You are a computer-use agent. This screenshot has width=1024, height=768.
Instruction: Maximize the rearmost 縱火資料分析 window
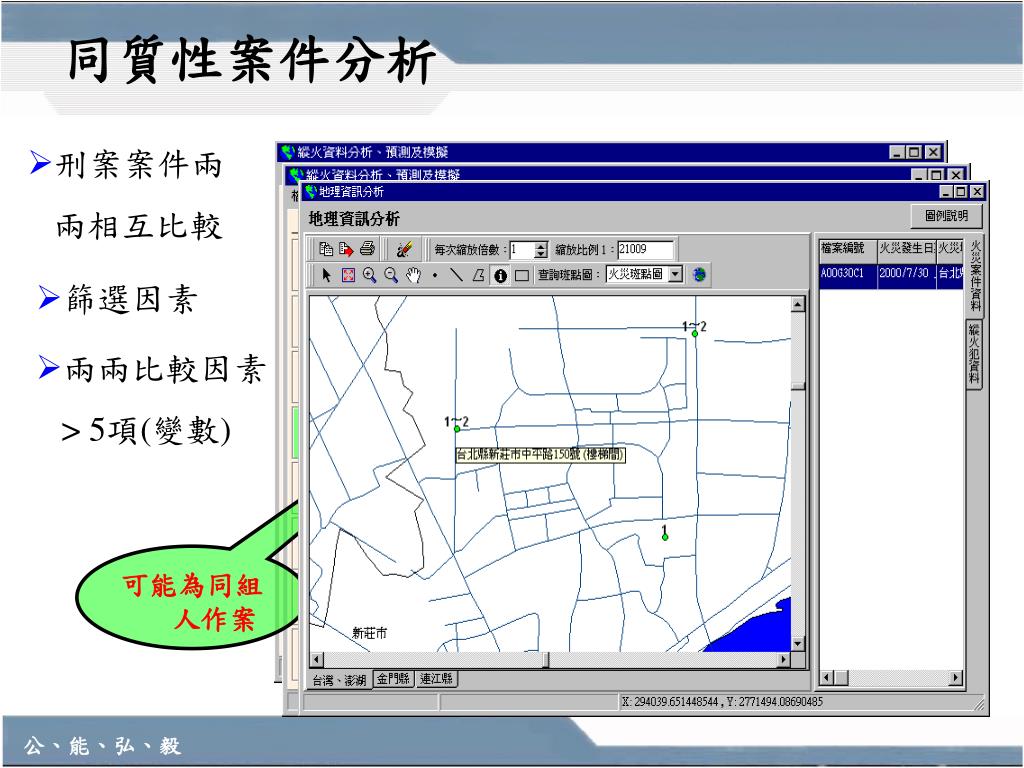click(x=914, y=152)
